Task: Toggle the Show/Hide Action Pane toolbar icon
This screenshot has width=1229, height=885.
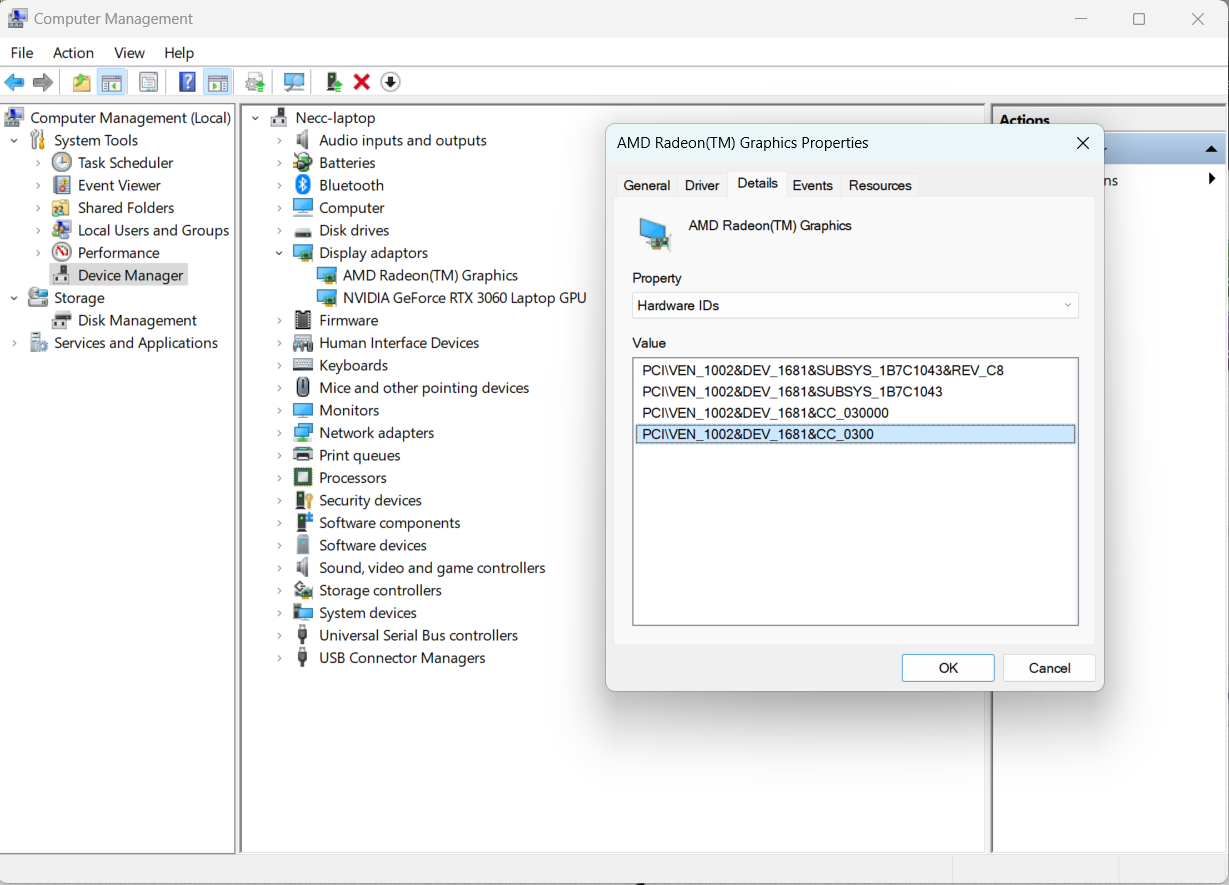Action: click(218, 82)
